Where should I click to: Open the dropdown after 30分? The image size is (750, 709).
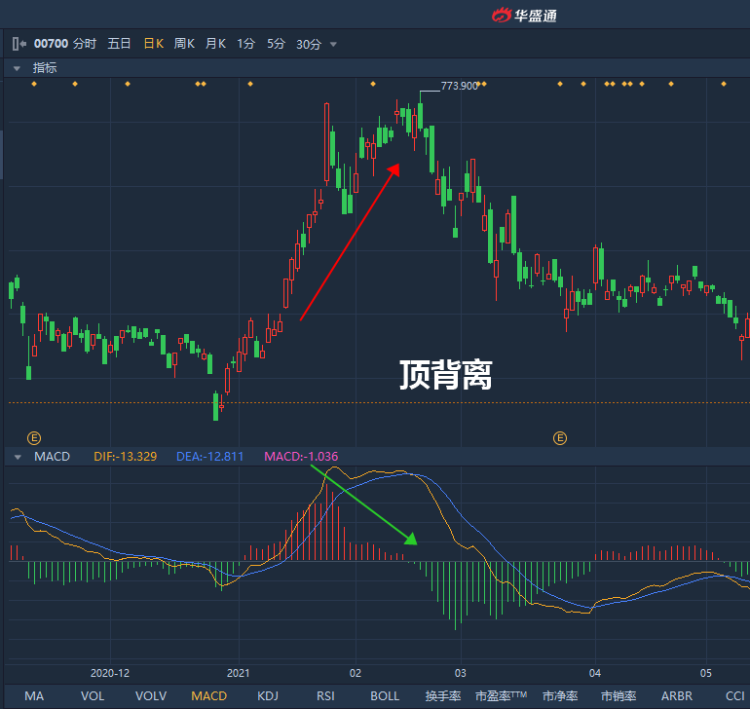coord(333,44)
